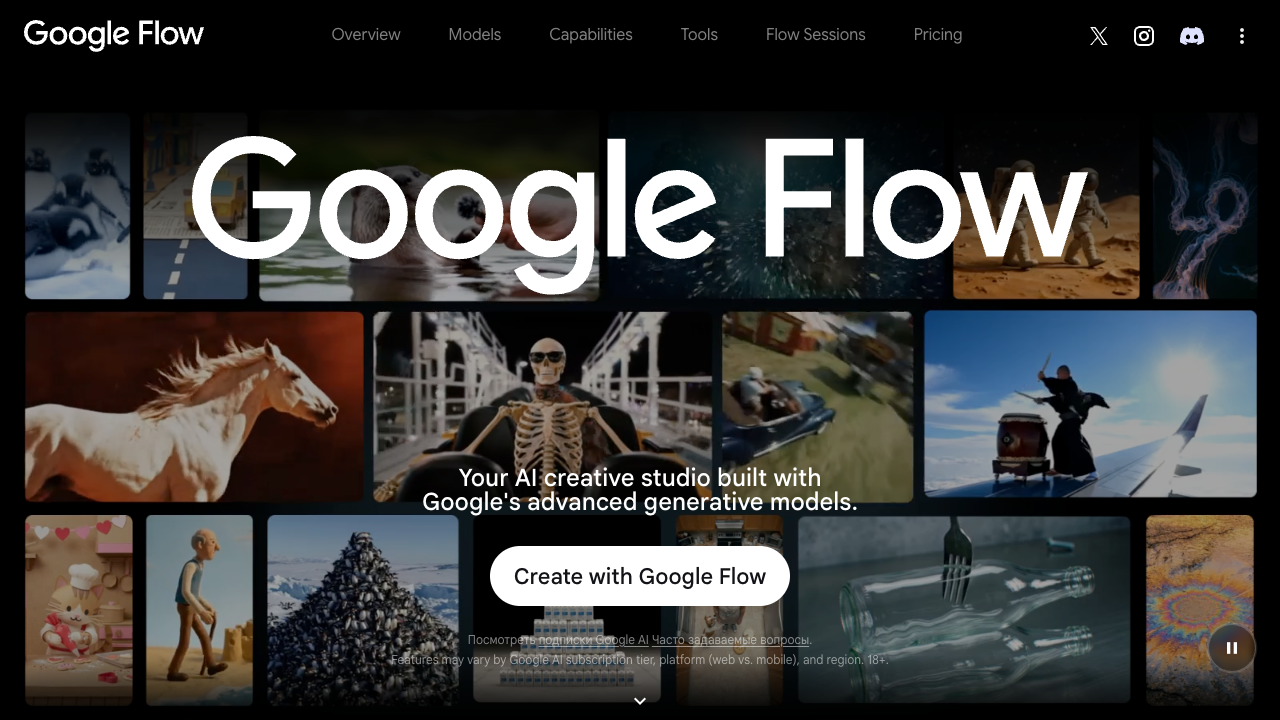Click the Google Flow logo in header
Screen dimensions: 1280x720
114,35
